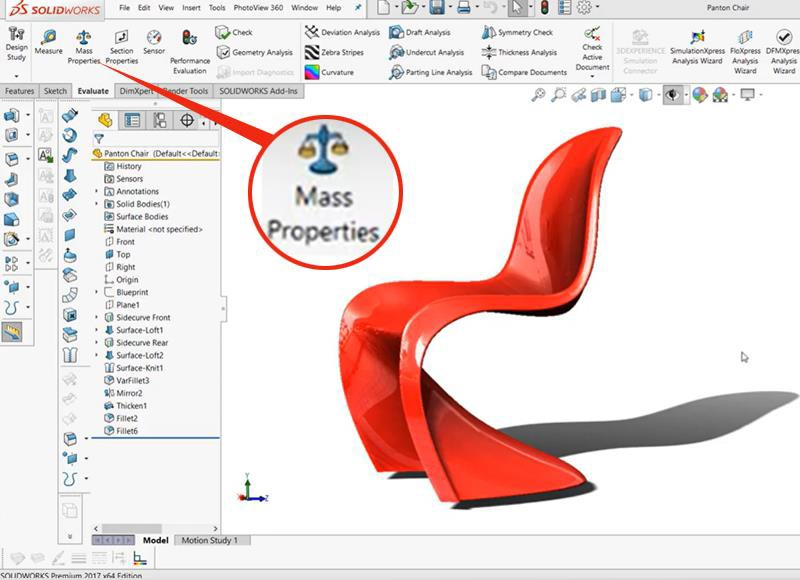Open the PhotoView 360 menu
The height and width of the screenshot is (580, 800).
[x=257, y=7]
